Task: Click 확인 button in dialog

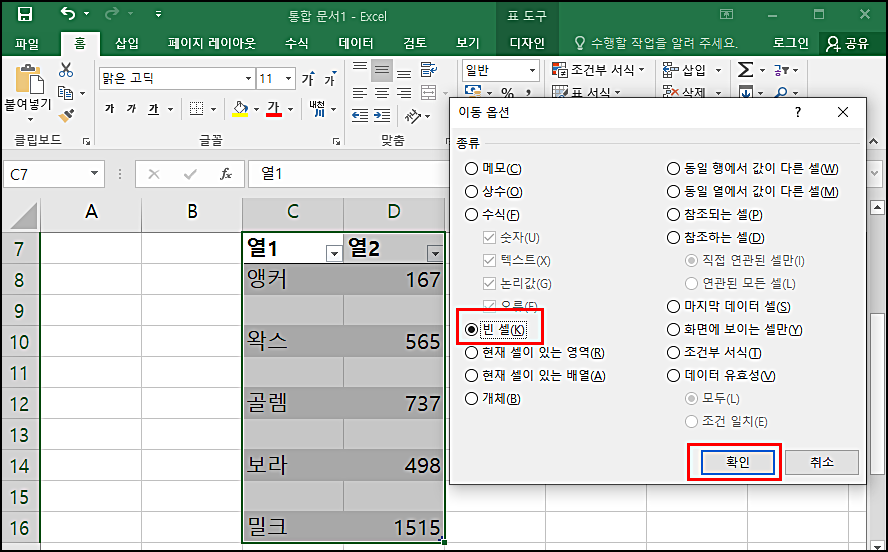Action: (737, 462)
